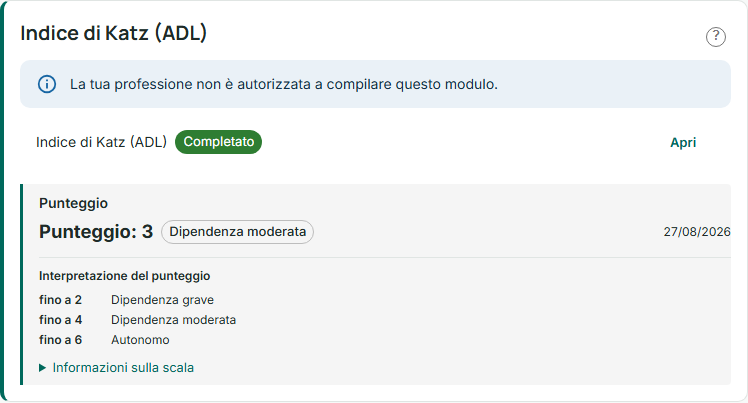This screenshot has width=748, height=403.
Task: Select the Punteggio: 3 score text
Action: point(96,231)
